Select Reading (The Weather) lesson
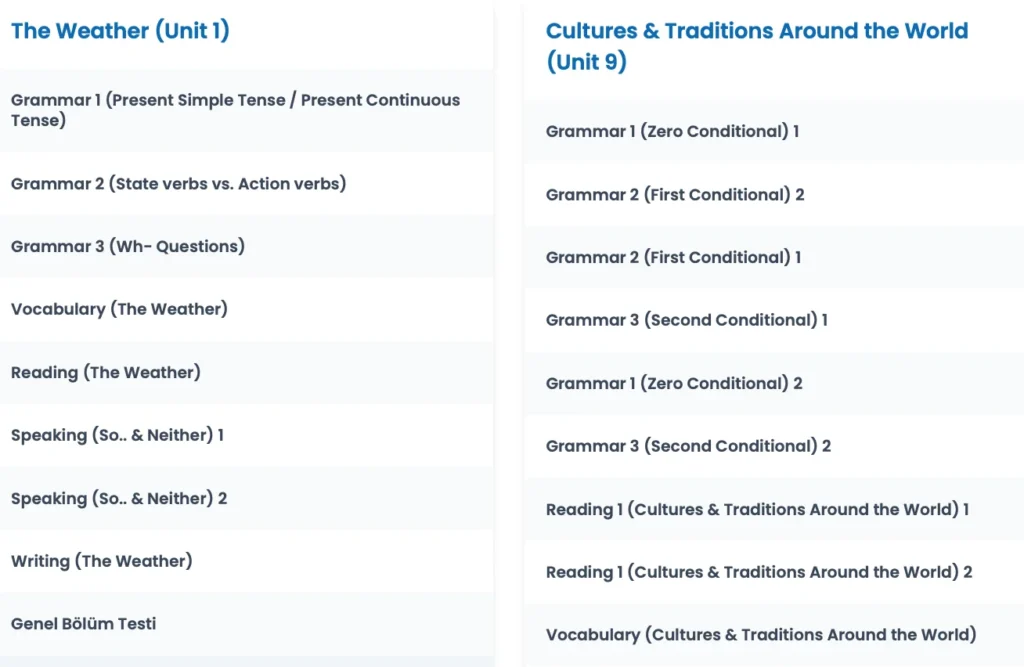This screenshot has width=1024, height=667. pyautogui.click(x=247, y=372)
